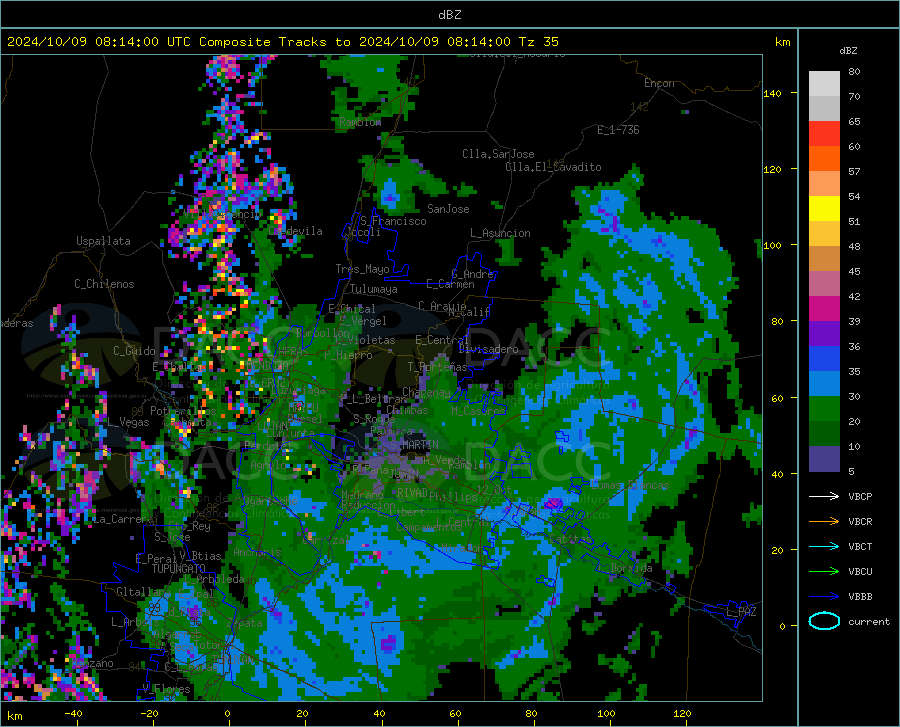Click the 'Tulumaya' map label

[374, 289]
